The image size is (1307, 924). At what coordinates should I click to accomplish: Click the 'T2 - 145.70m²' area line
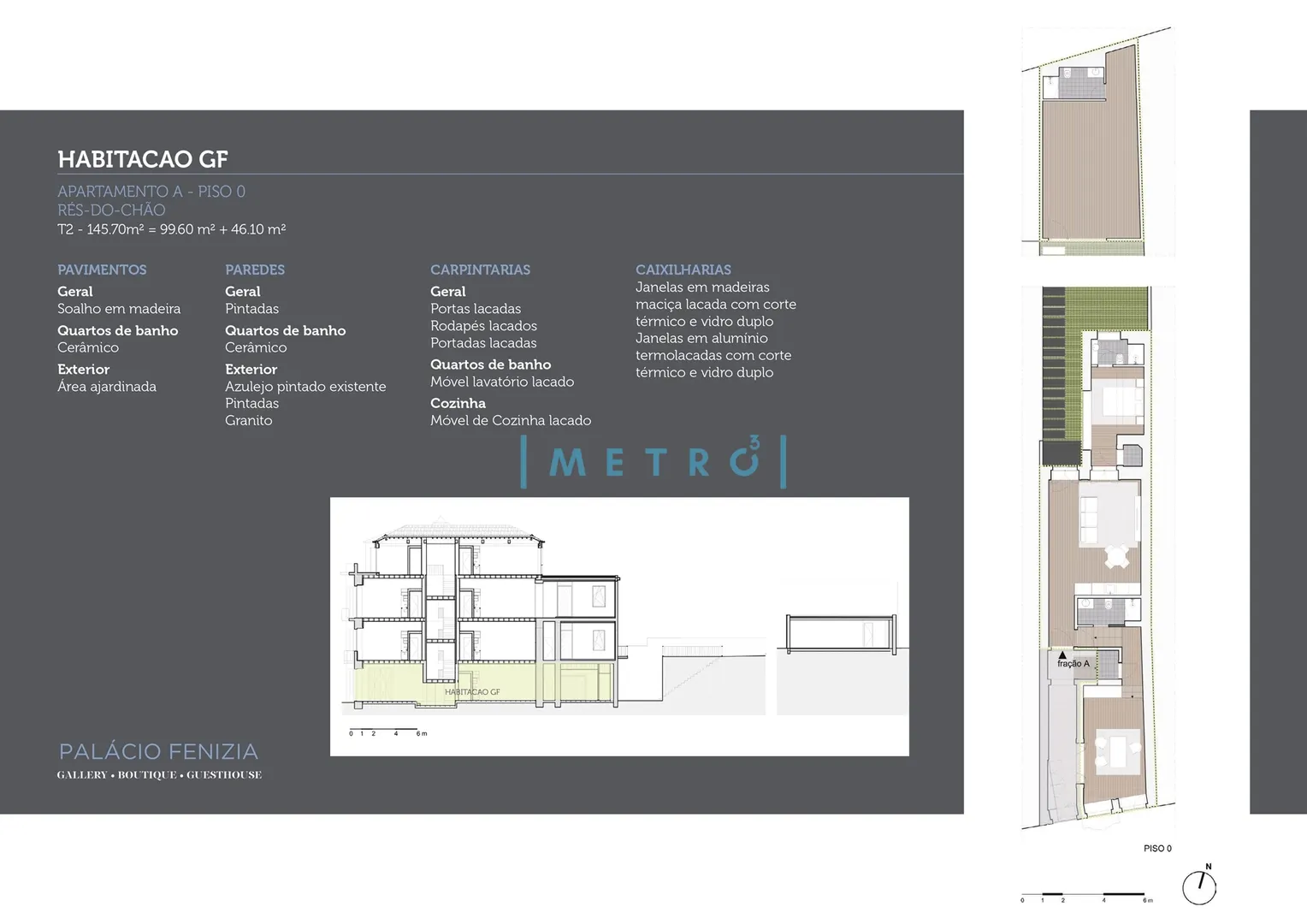(x=171, y=229)
